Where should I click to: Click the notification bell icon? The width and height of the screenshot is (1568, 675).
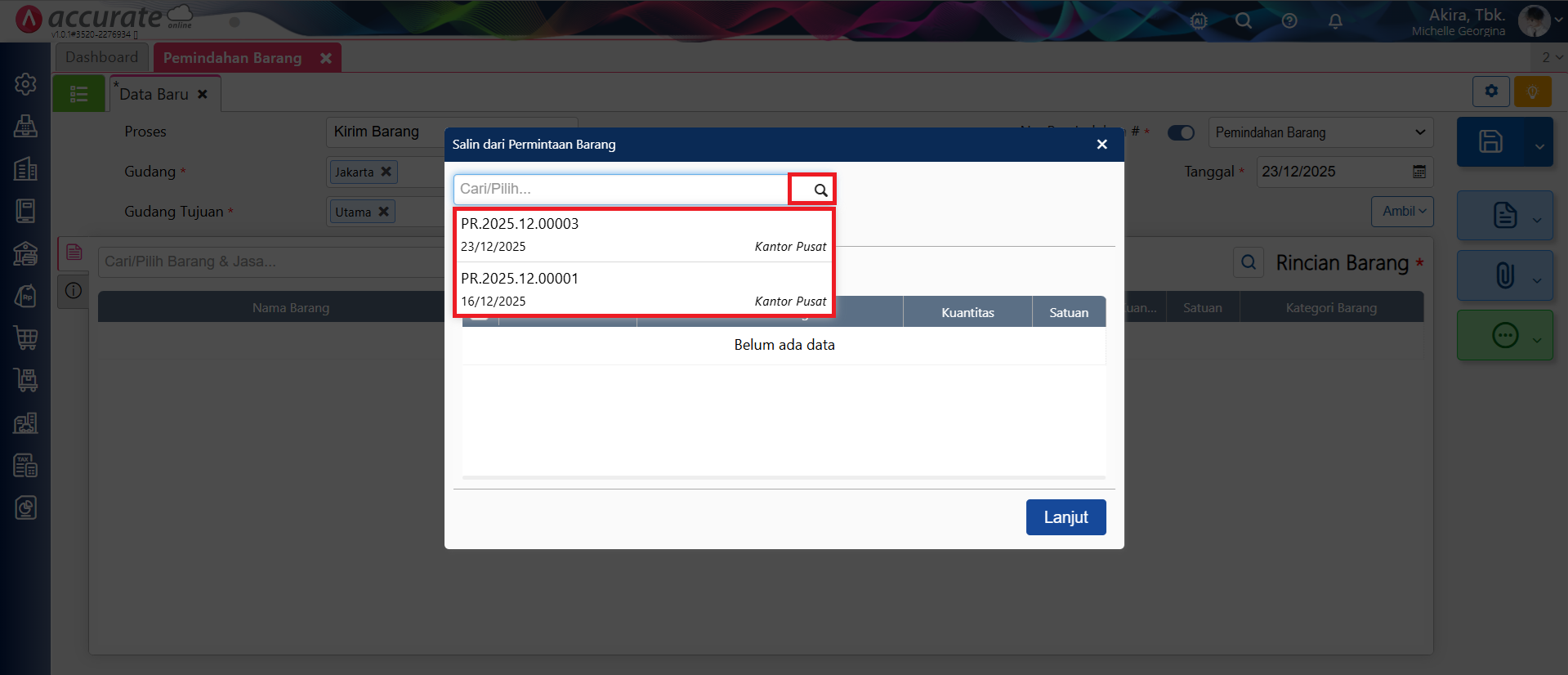1335,21
